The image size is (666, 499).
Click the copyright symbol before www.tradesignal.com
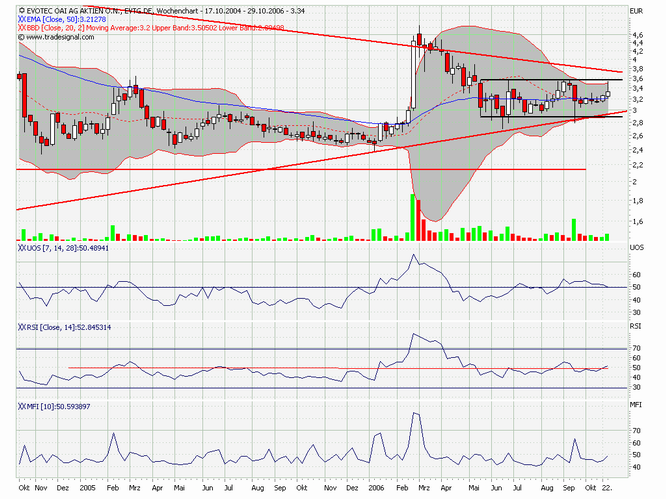(x=21, y=37)
